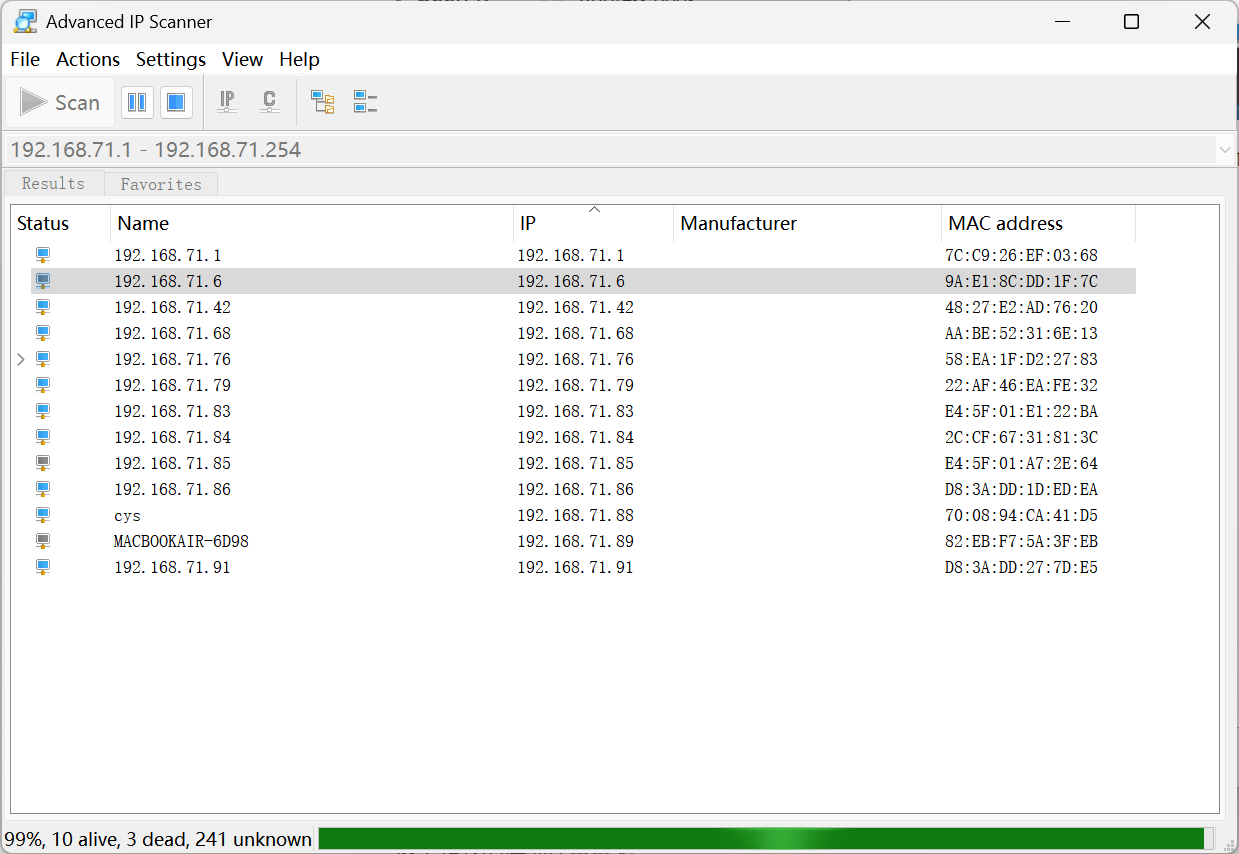
Task: Sort by the Status column header
Action: click(x=60, y=223)
